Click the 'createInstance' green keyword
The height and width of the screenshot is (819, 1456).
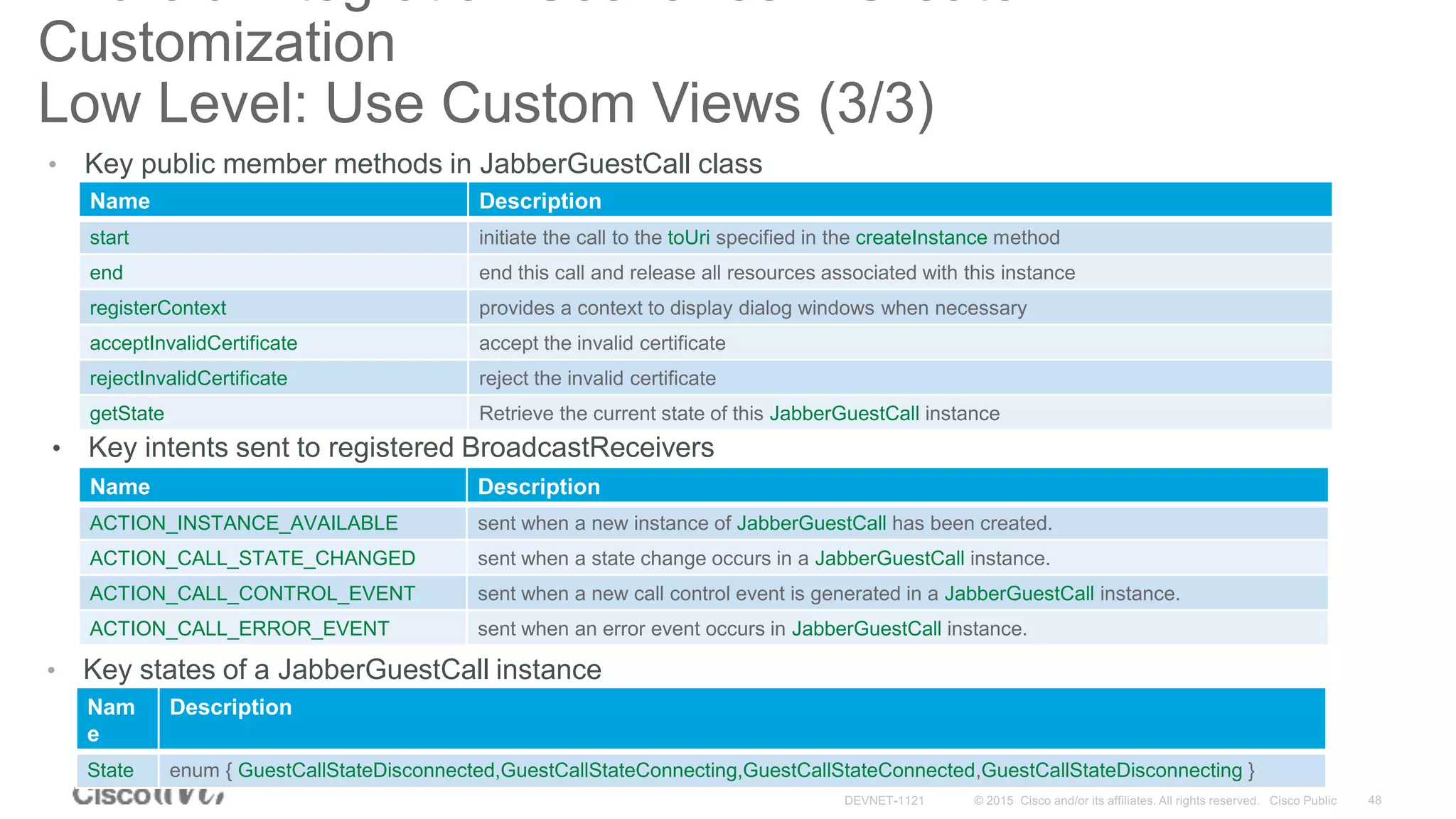[921, 237]
